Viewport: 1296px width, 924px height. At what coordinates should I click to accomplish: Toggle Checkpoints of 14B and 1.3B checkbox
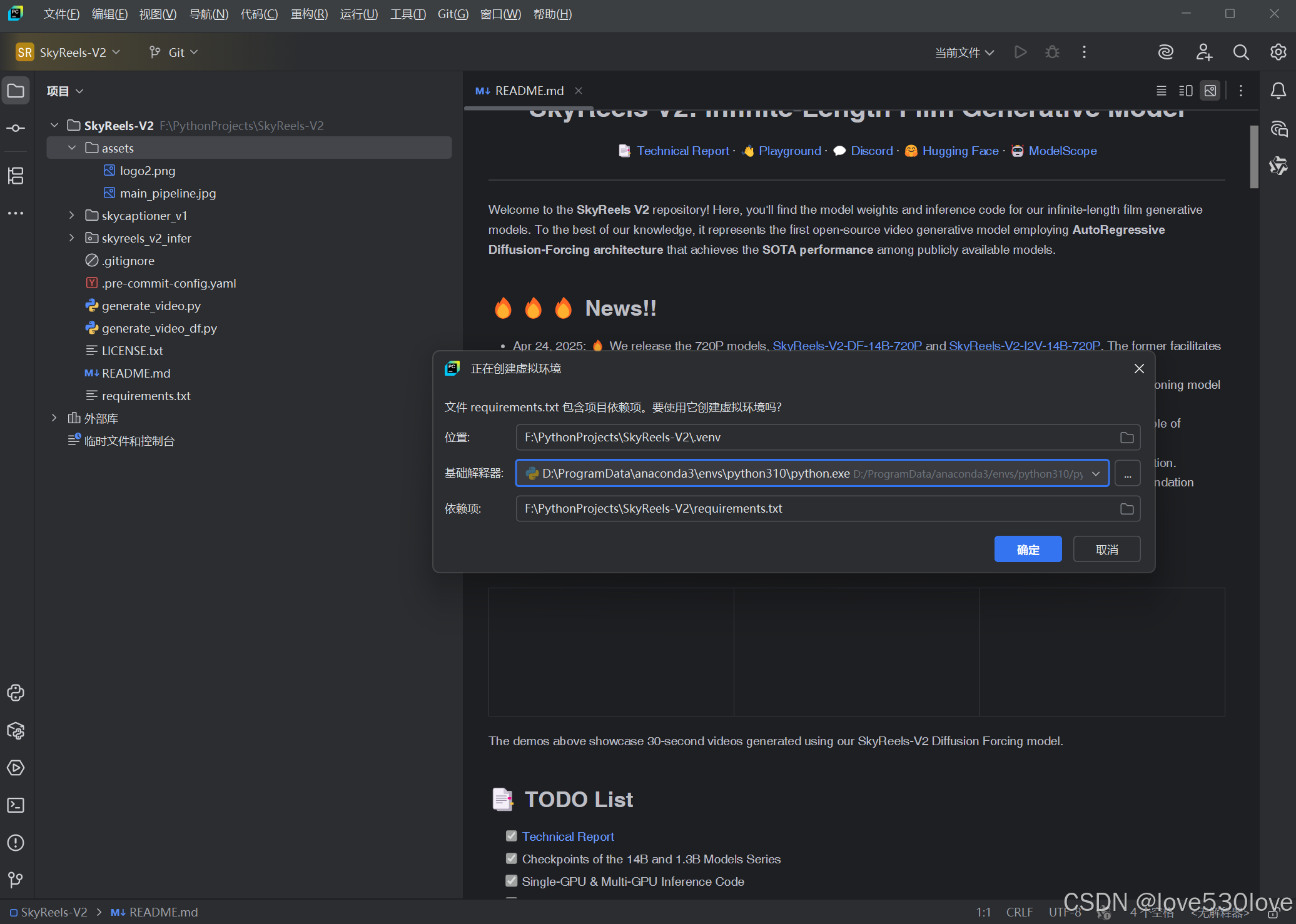click(512, 858)
